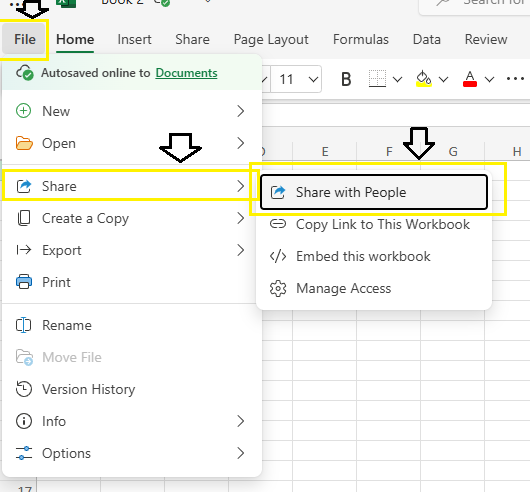530x492 pixels.
Task: Click the Share with People icon
Action: pos(278,192)
